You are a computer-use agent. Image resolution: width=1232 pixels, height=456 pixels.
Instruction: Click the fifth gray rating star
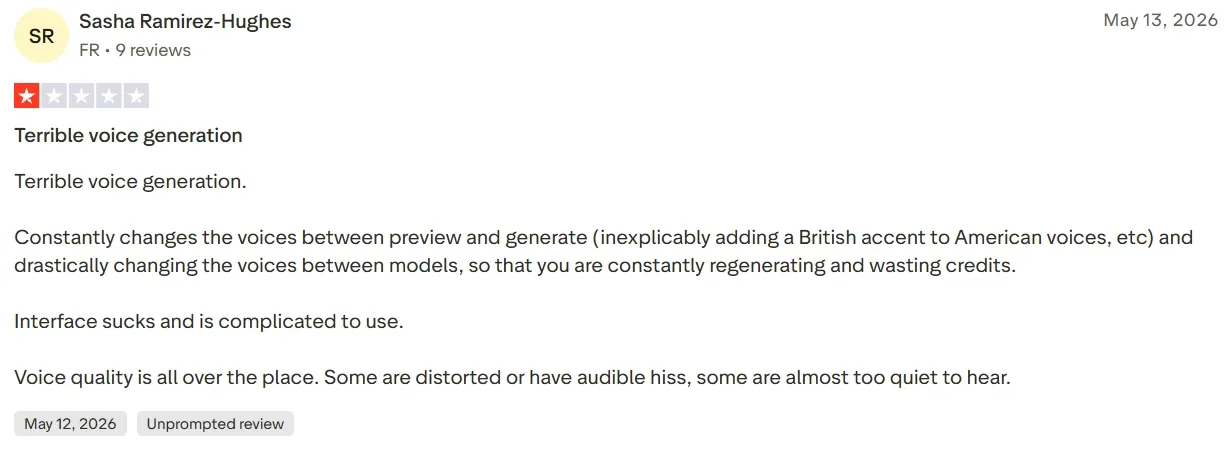[136, 97]
